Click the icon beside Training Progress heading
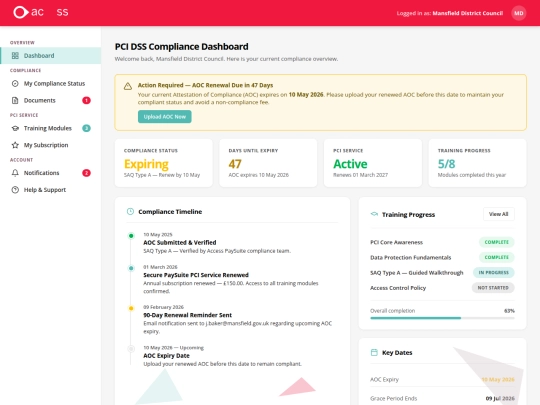This screenshot has width=540, height=405. (x=374, y=214)
